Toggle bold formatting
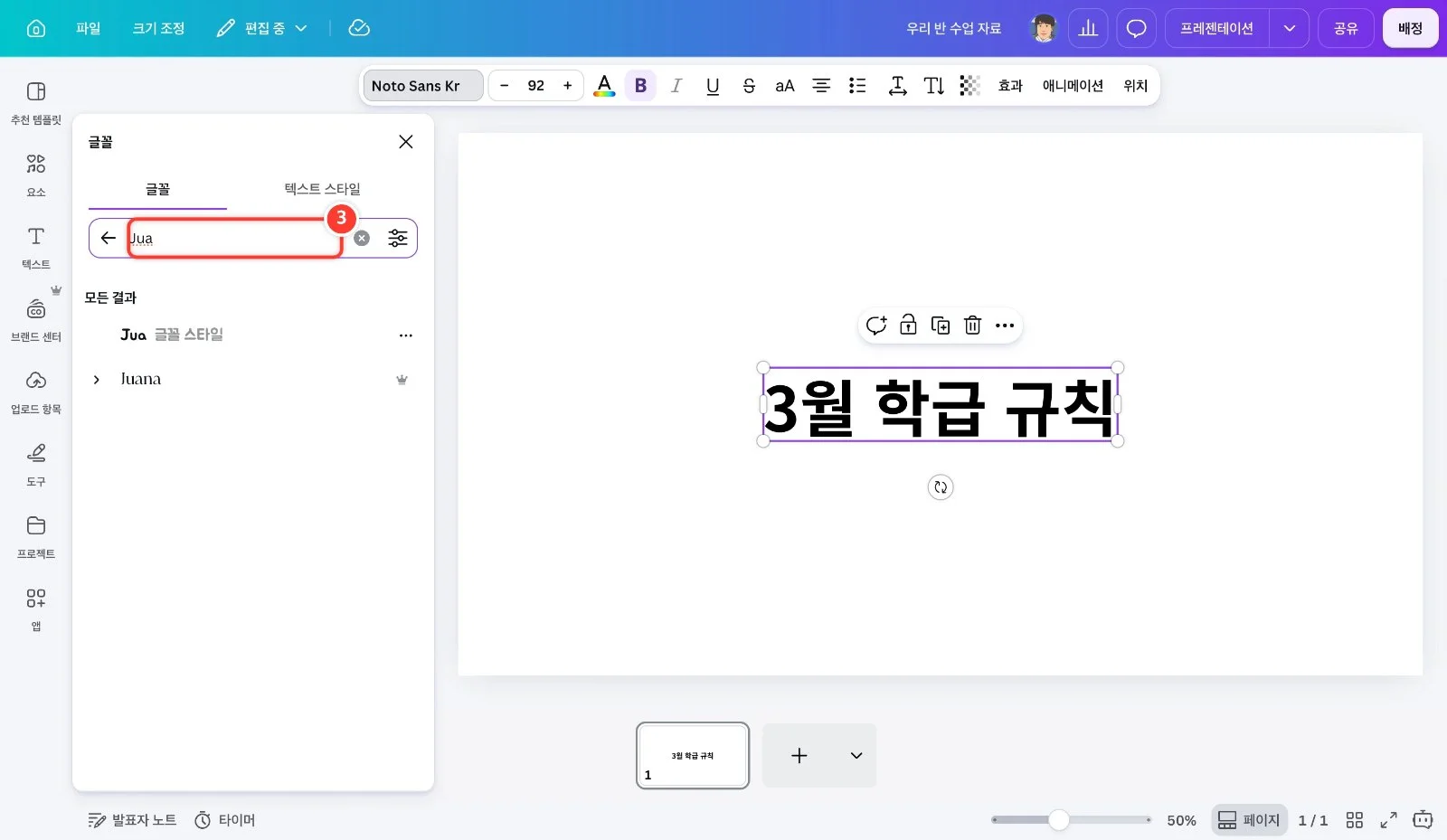Viewport: 1447px width, 840px height. pyautogui.click(x=640, y=86)
